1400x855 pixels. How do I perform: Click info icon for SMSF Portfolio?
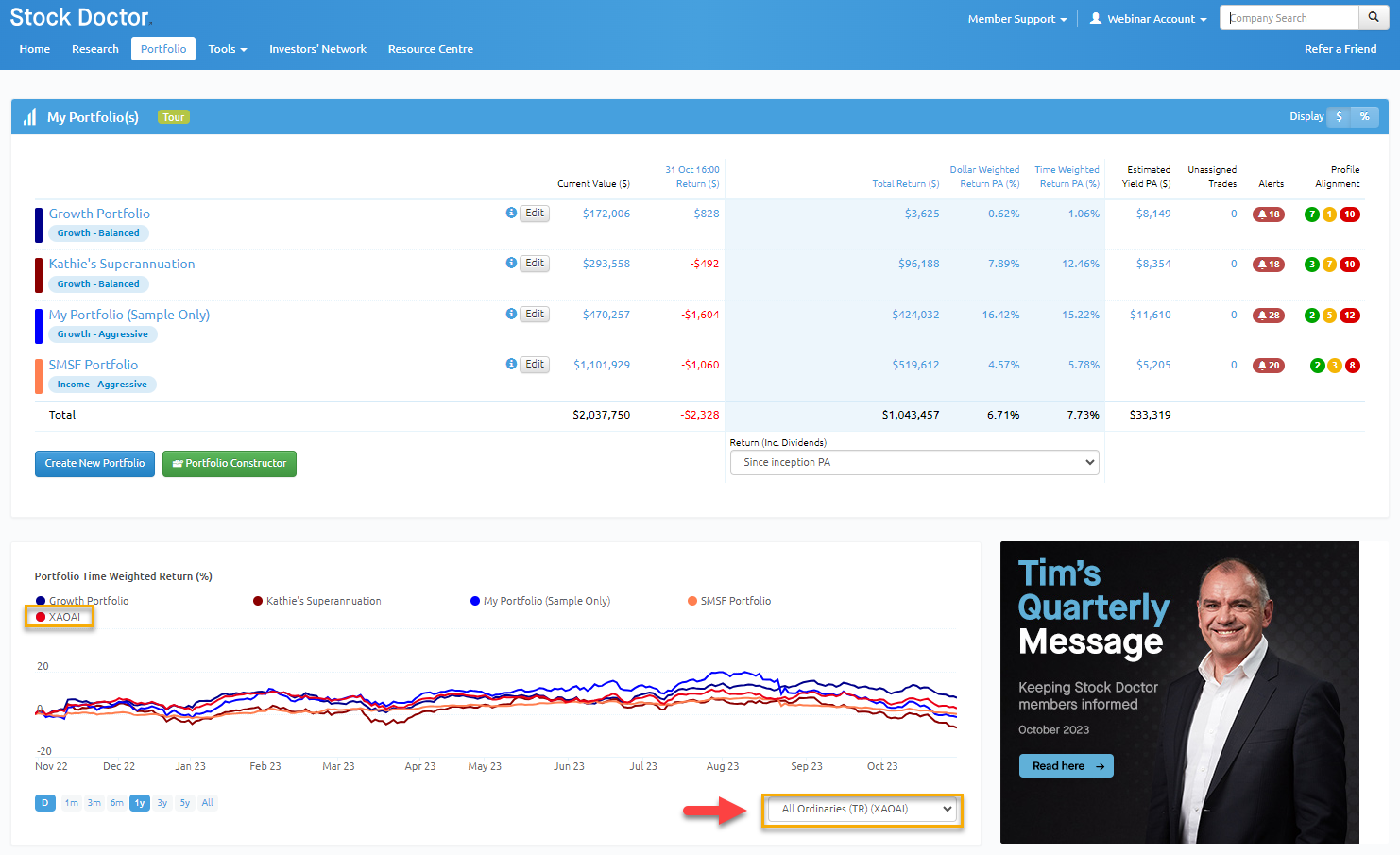511,364
